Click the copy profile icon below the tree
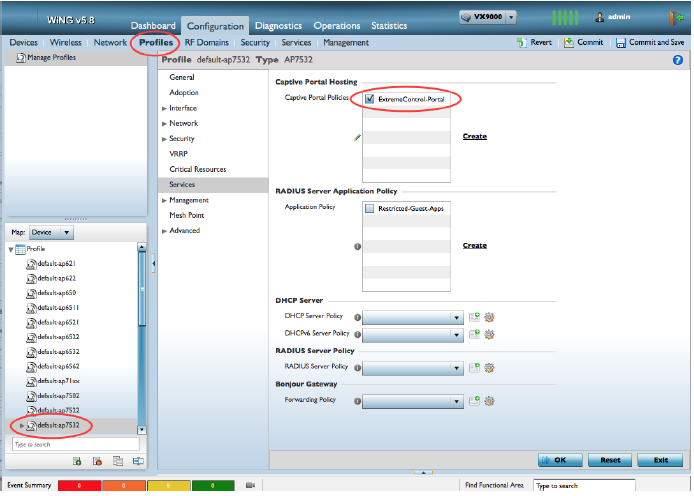 point(118,461)
